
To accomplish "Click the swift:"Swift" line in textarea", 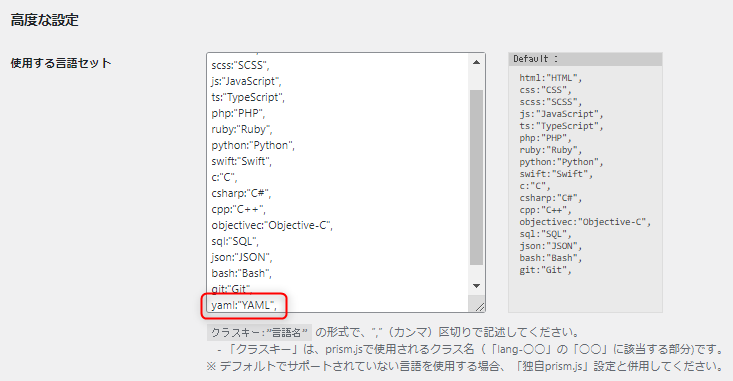I will [241, 161].
